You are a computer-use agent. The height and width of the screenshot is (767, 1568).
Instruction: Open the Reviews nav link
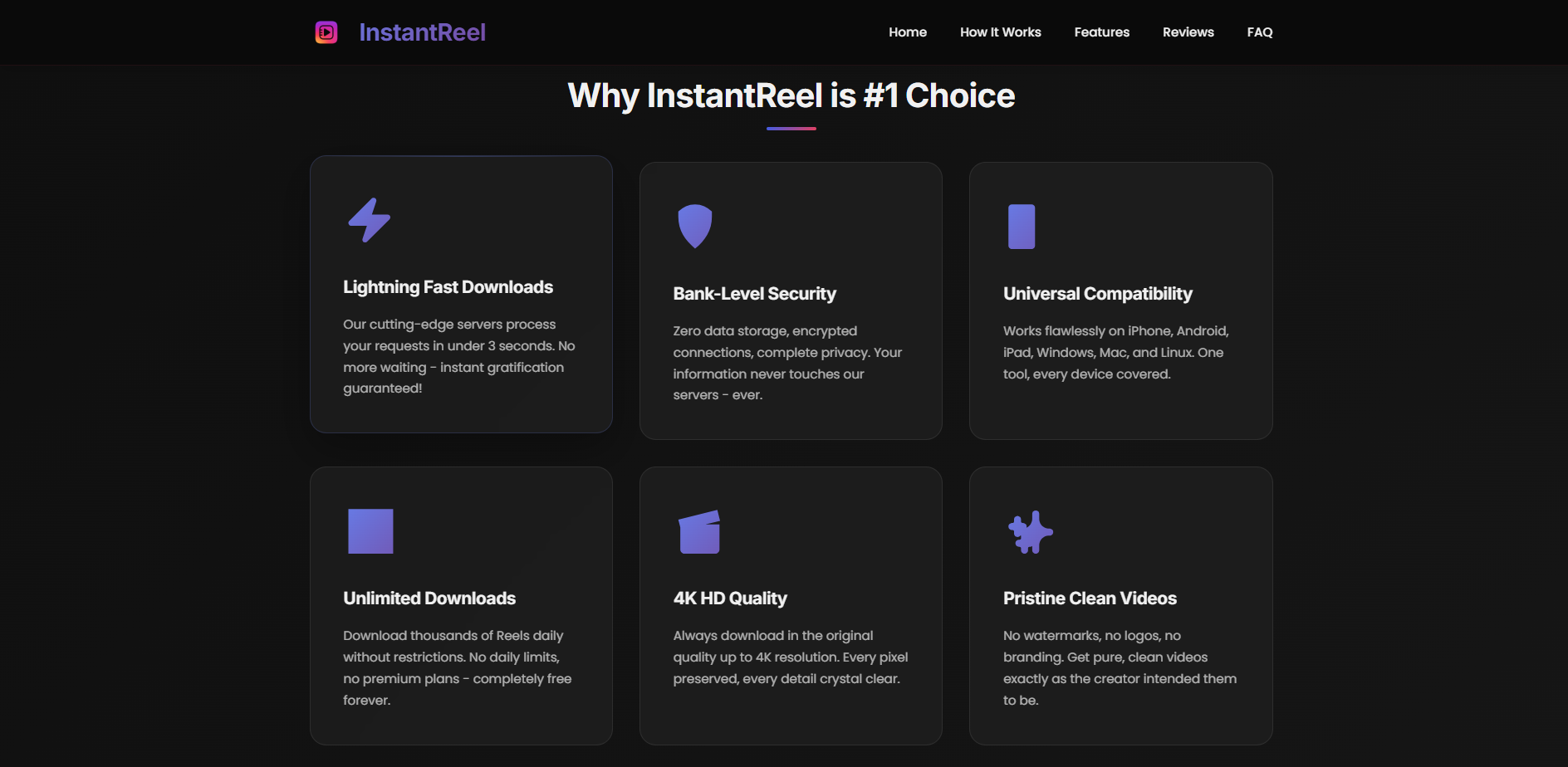1188,32
